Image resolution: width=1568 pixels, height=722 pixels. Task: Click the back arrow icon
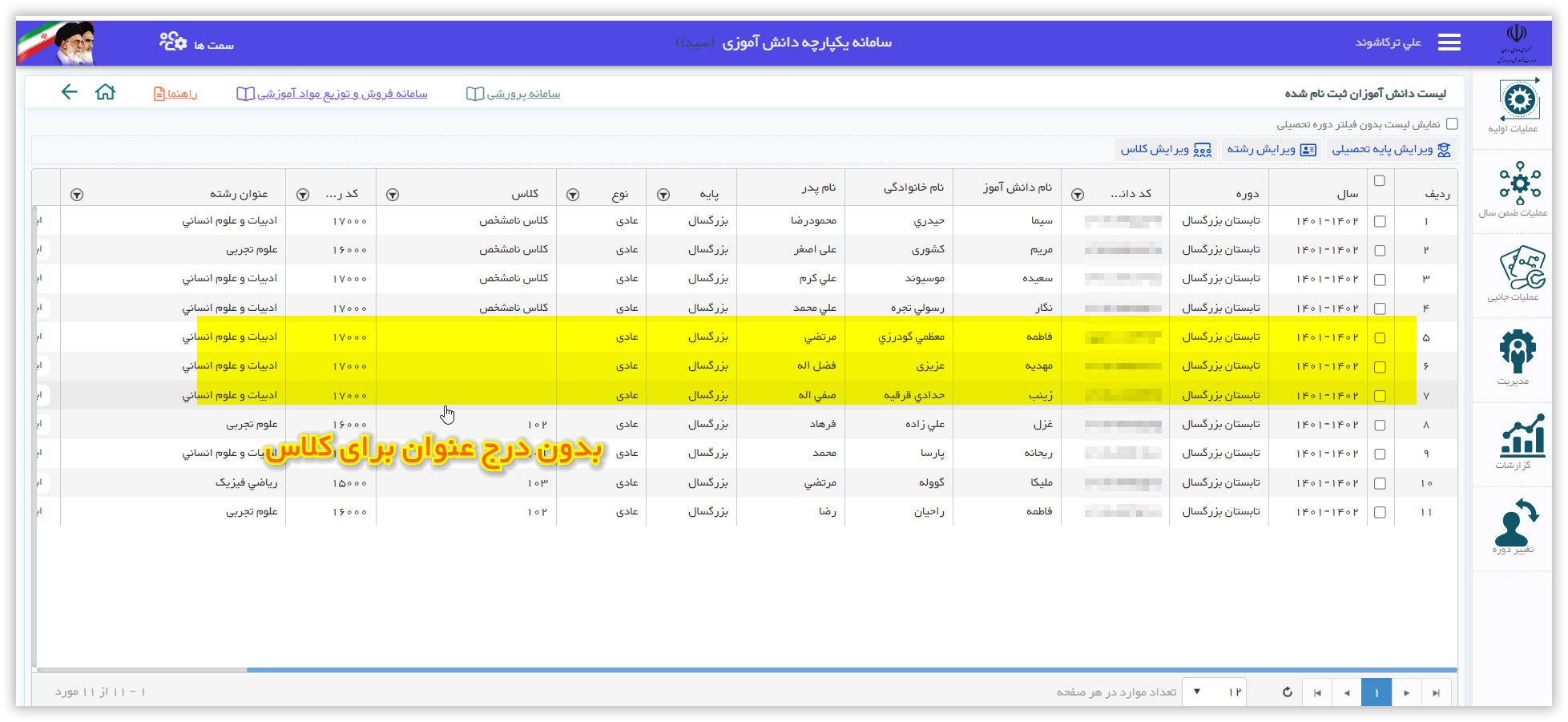click(70, 92)
